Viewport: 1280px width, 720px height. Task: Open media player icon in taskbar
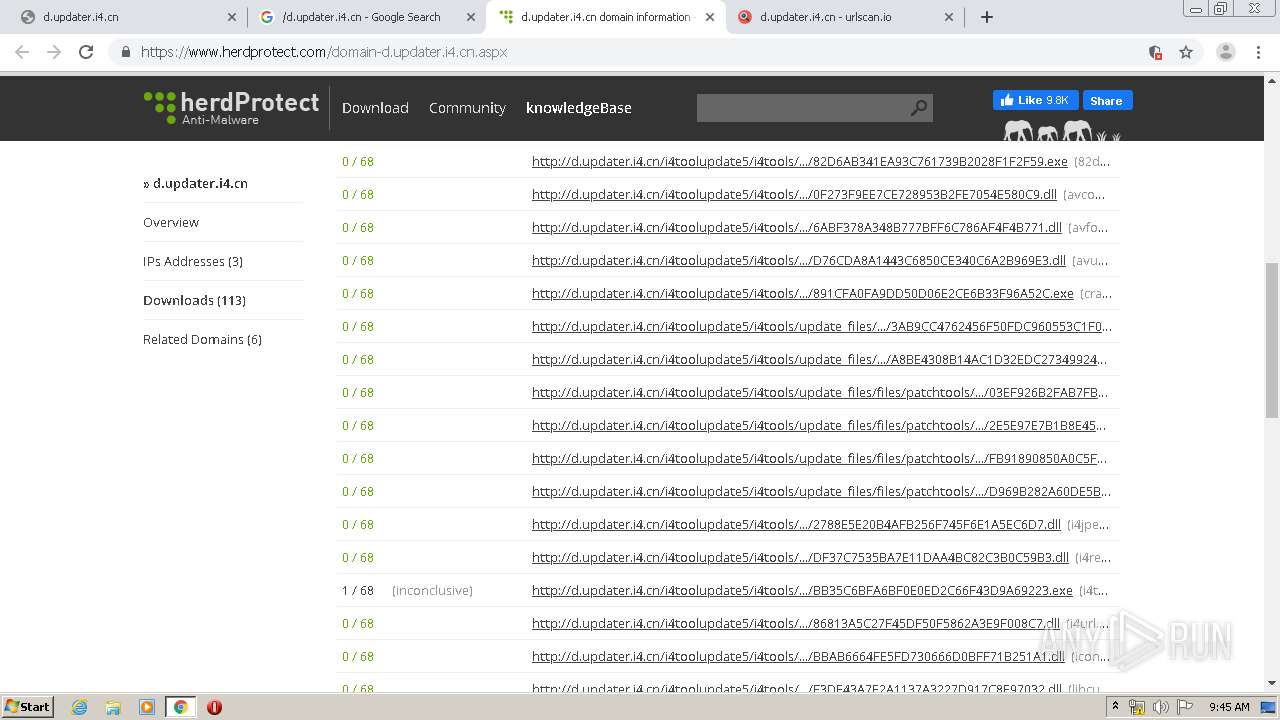146,707
